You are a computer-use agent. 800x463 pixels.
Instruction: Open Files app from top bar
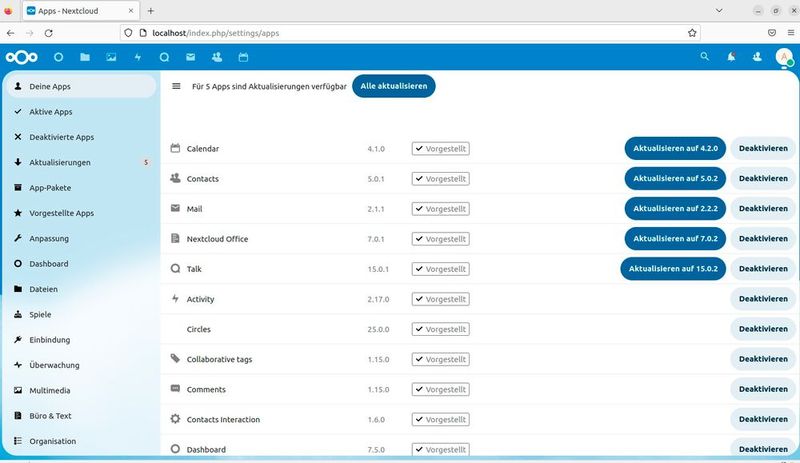(85, 57)
